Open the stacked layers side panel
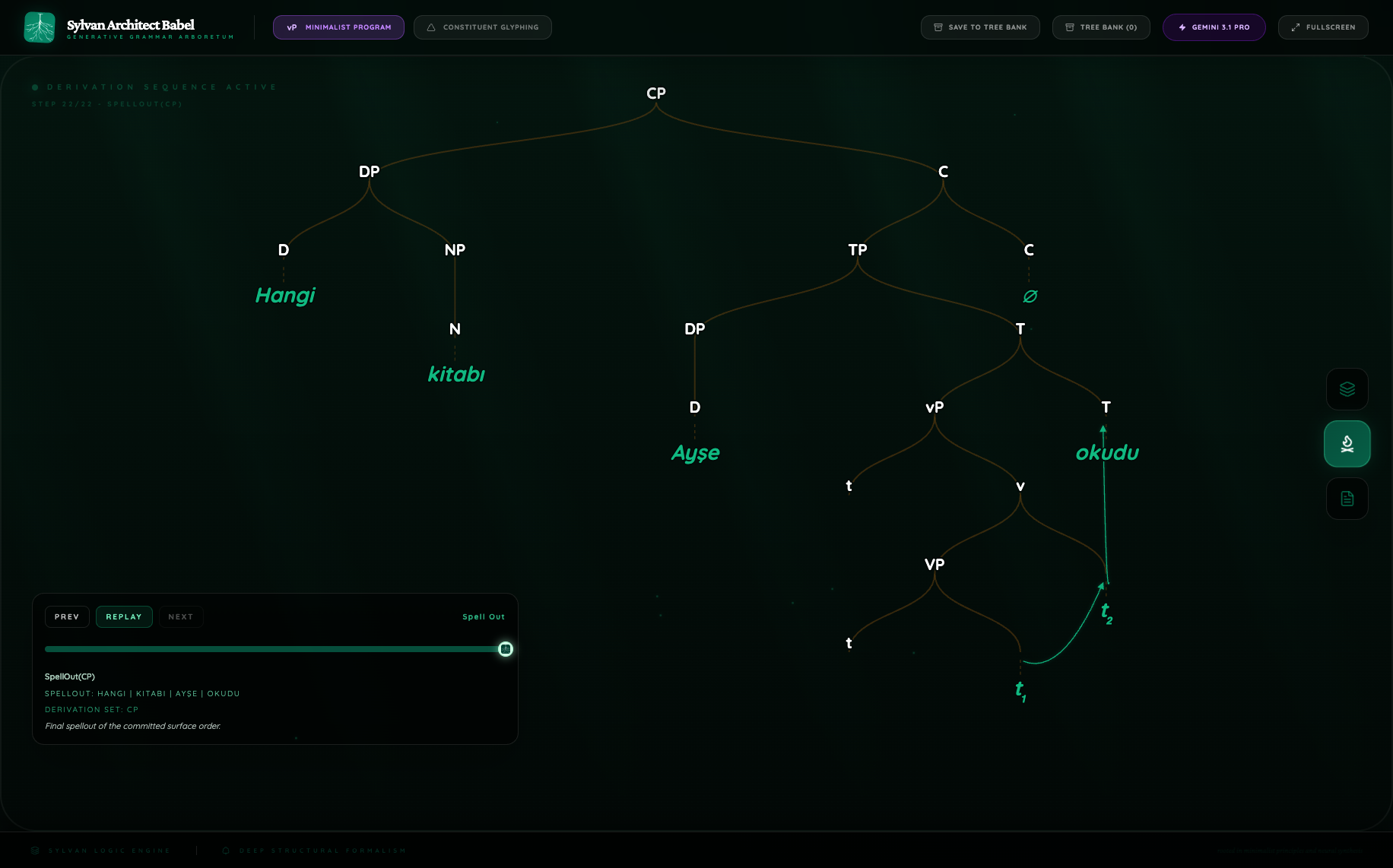 [1347, 389]
